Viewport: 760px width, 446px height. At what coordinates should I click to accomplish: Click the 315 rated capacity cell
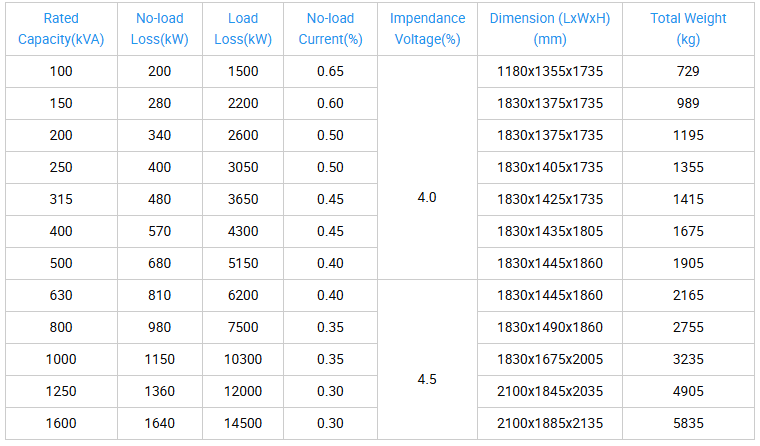pyautogui.click(x=62, y=200)
